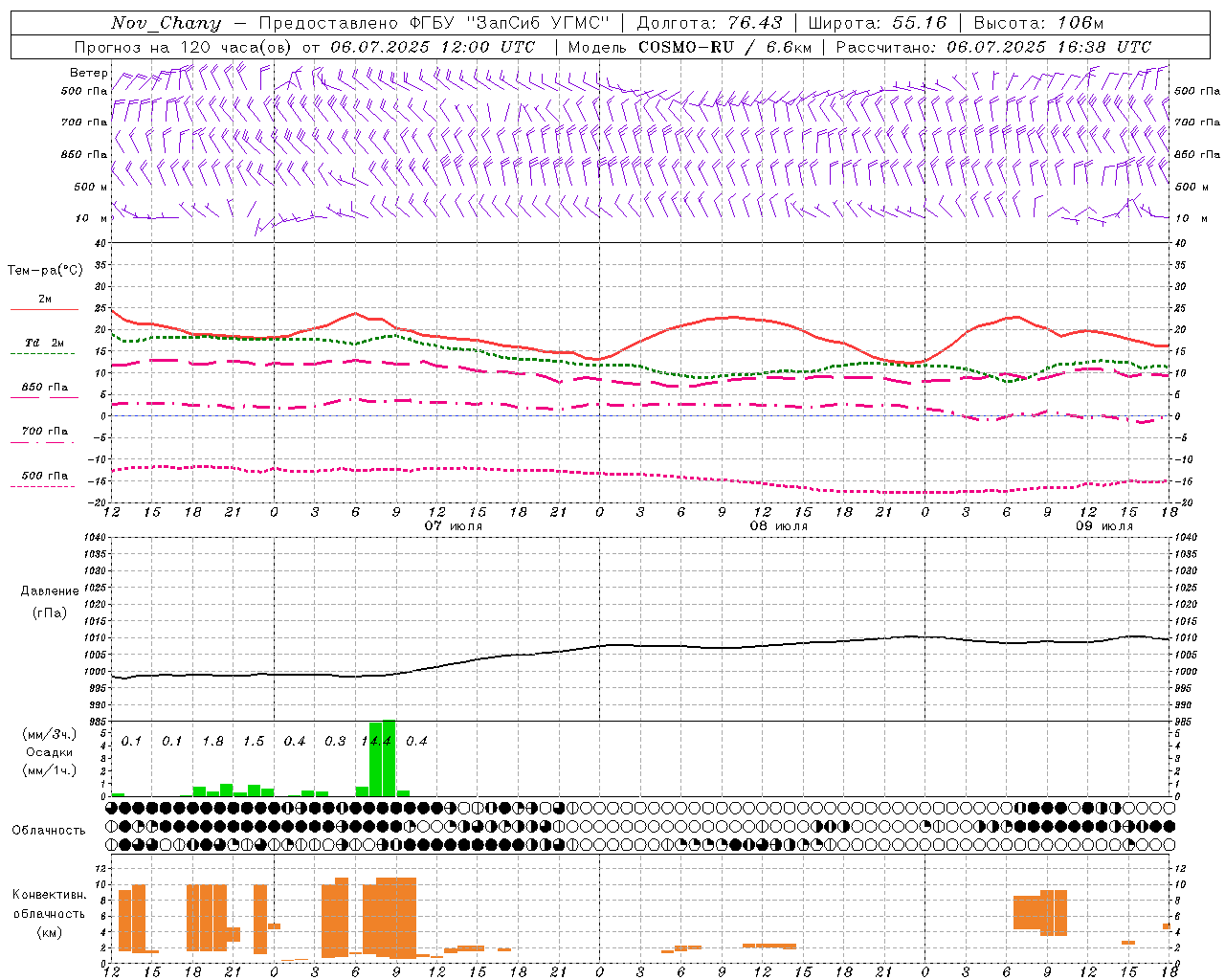Click the '07 июля' date label
1225x980 pixels.
454,526
